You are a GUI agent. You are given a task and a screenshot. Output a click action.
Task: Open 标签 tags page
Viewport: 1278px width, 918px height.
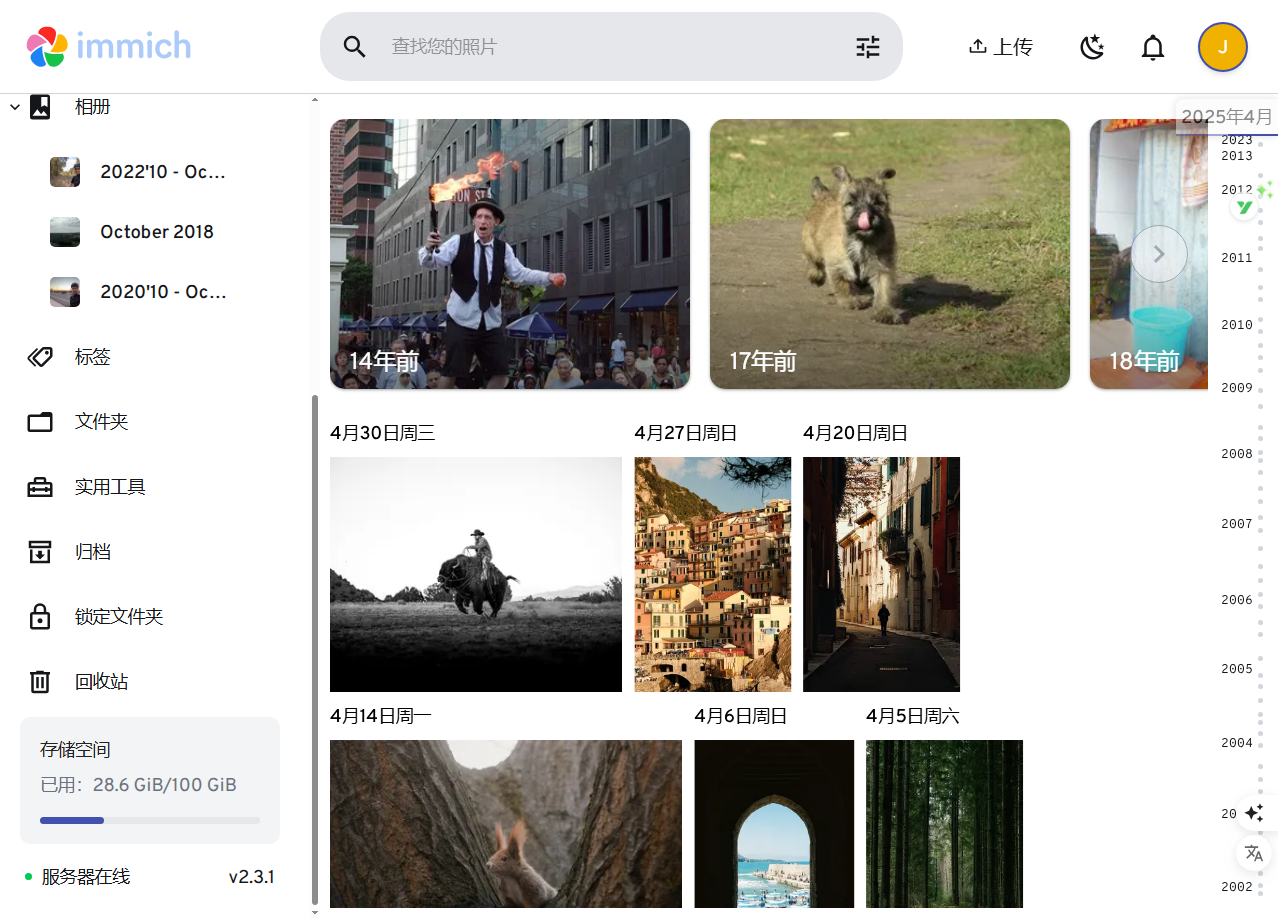[92, 357]
